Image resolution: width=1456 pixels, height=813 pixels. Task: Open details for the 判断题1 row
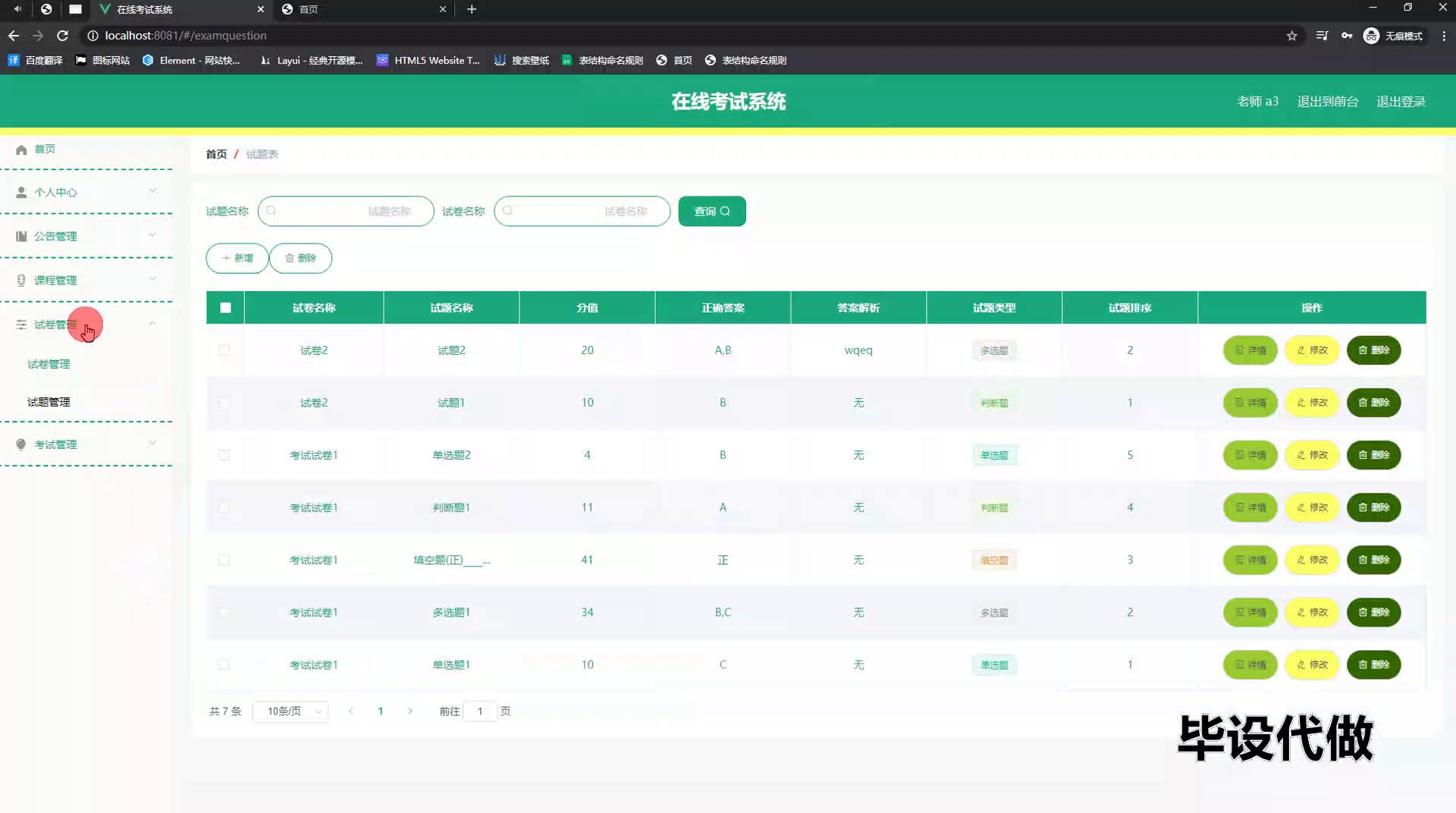click(1250, 507)
